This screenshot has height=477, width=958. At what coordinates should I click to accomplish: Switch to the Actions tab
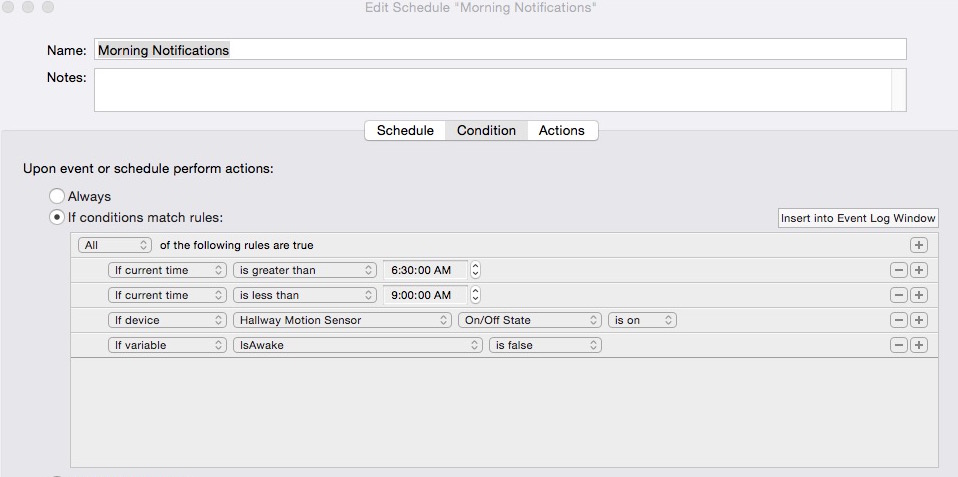pyautogui.click(x=562, y=131)
